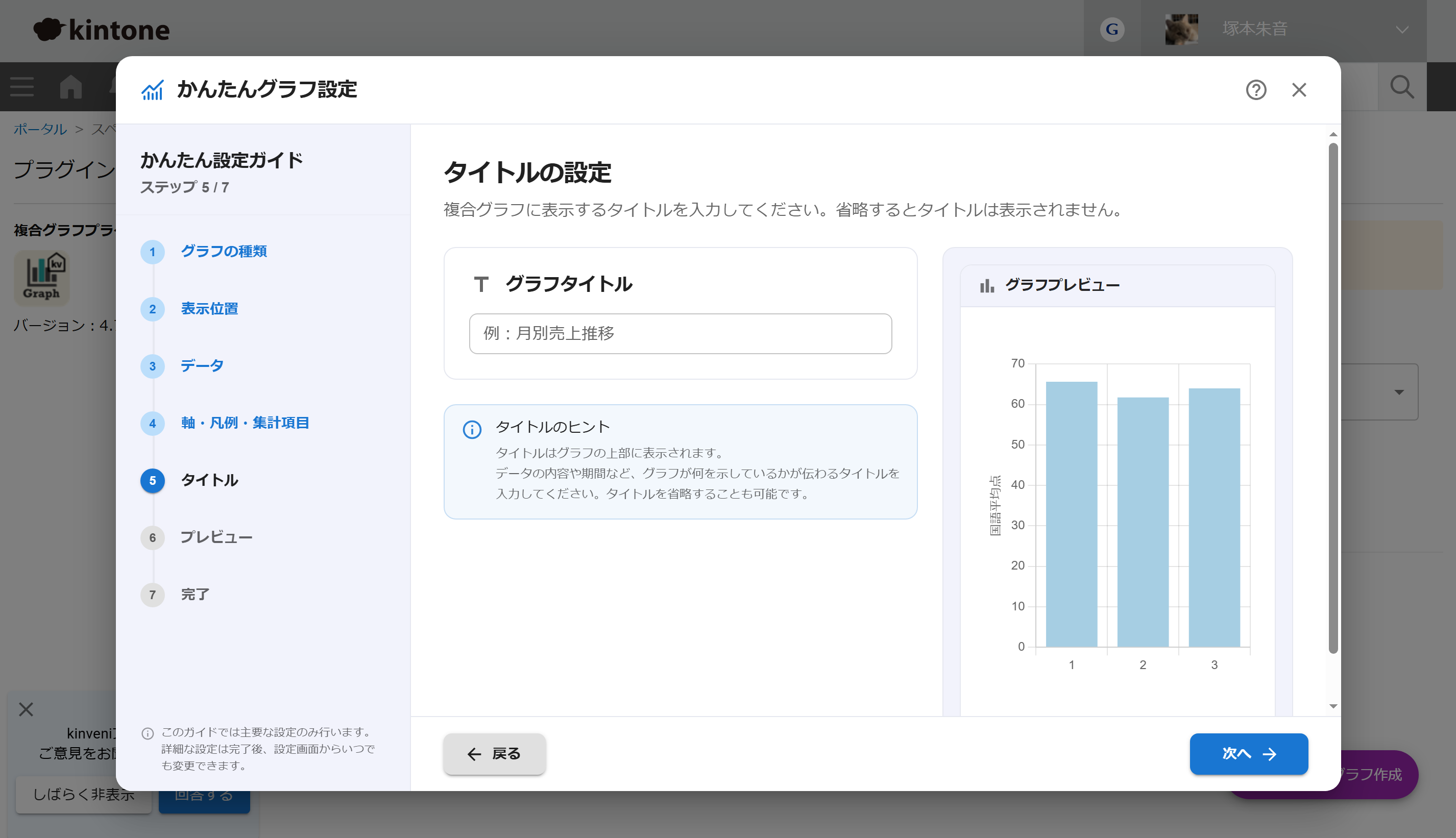The width and height of the screenshot is (1456, 838).
Task: Click the scrollbar down arrow in dialog
Action: [1333, 706]
